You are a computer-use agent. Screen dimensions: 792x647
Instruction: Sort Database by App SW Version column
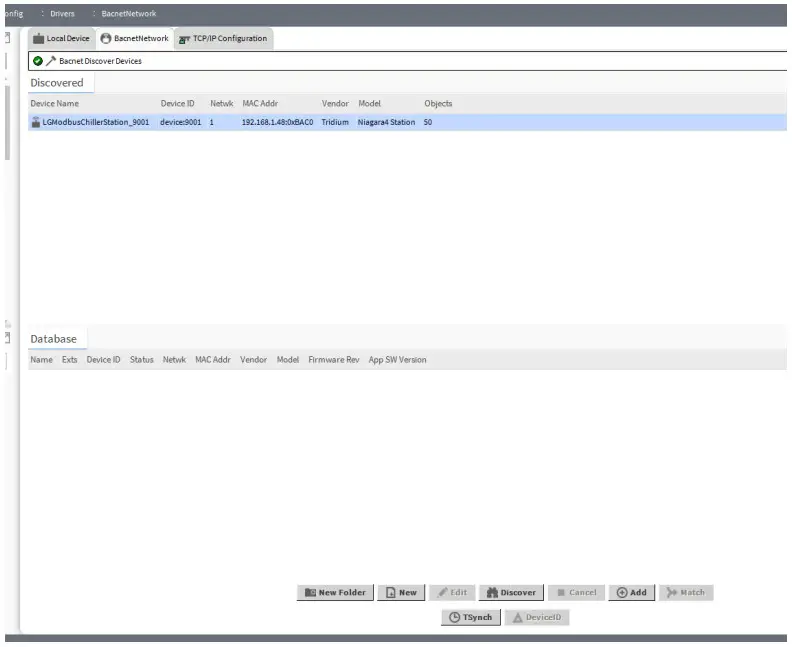[398, 360]
